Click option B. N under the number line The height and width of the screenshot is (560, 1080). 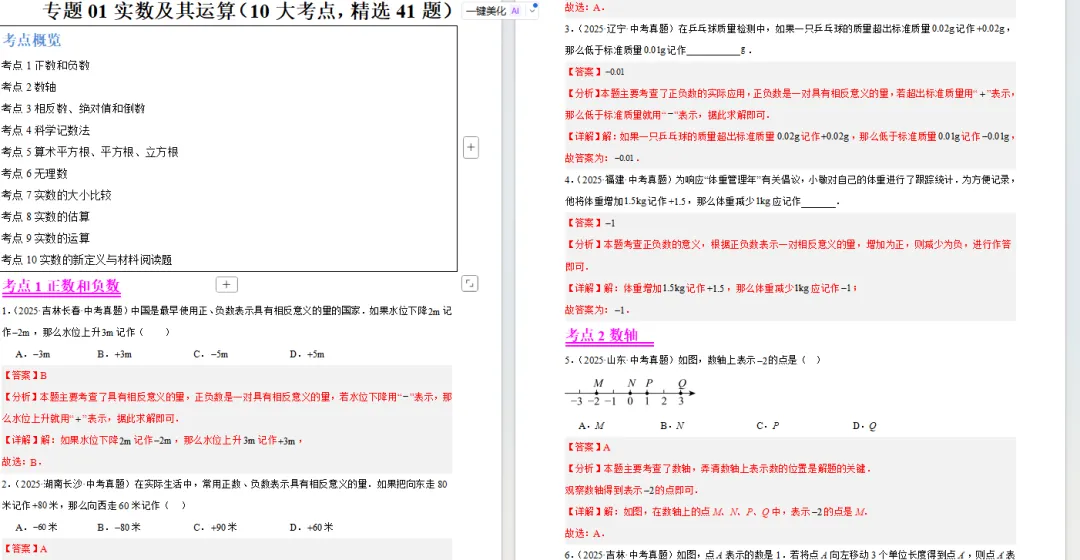tap(672, 426)
